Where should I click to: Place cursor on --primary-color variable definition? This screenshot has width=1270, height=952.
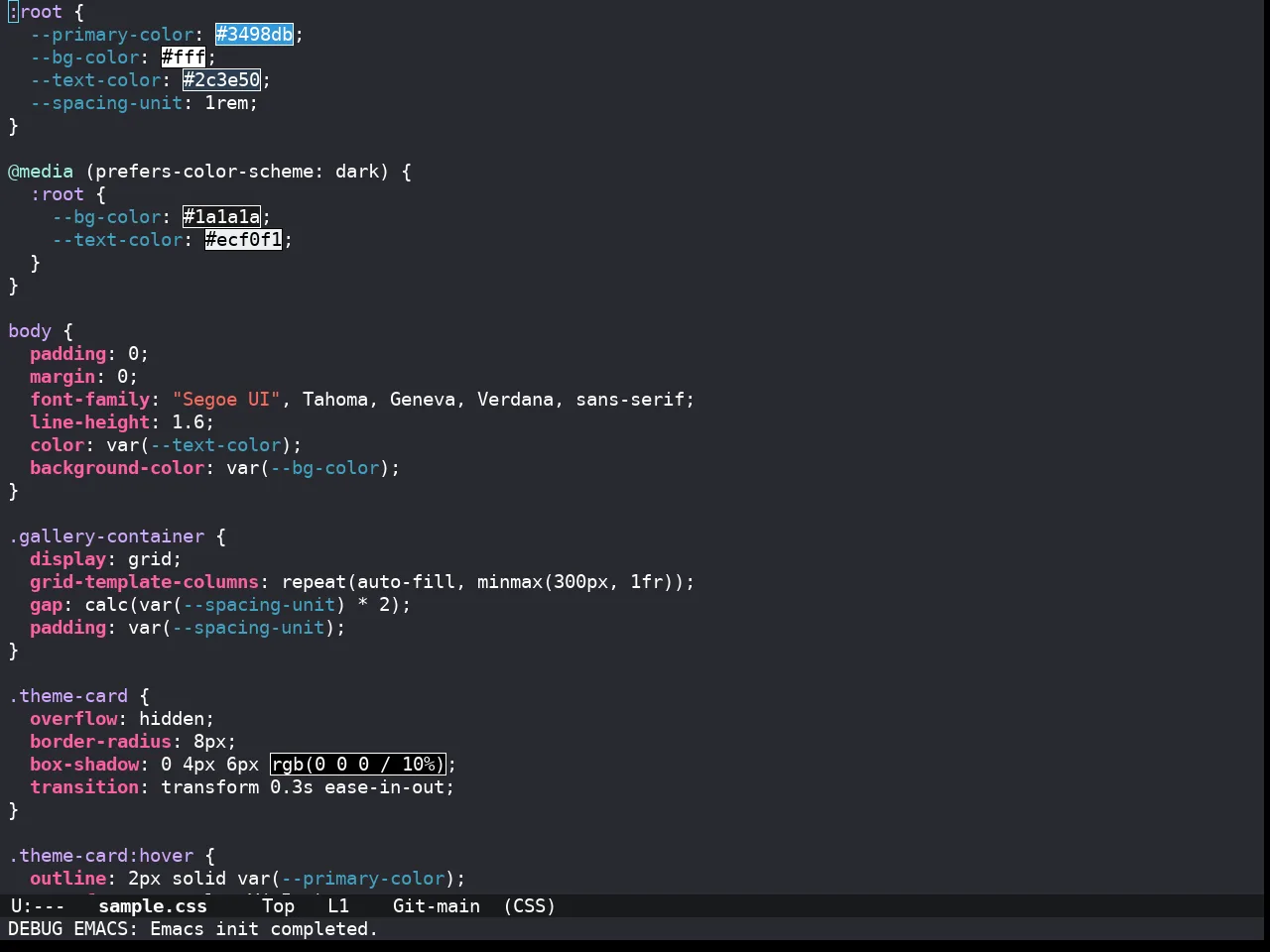click(112, 35)
